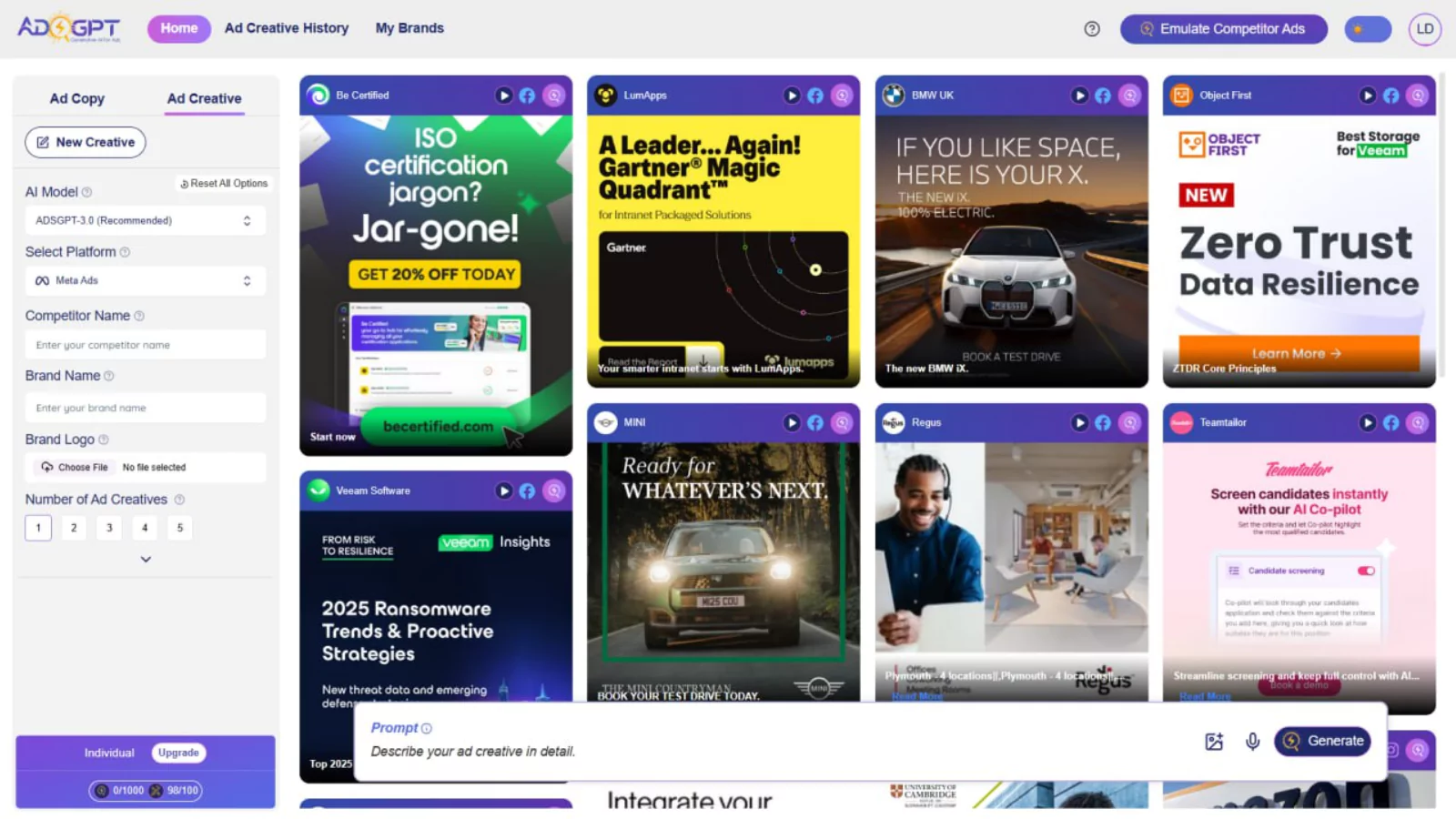Image resolution: width=1456 pixels, height=819 pixels.
Task: Click the New Creative button
Action: (x=86, y=143)
